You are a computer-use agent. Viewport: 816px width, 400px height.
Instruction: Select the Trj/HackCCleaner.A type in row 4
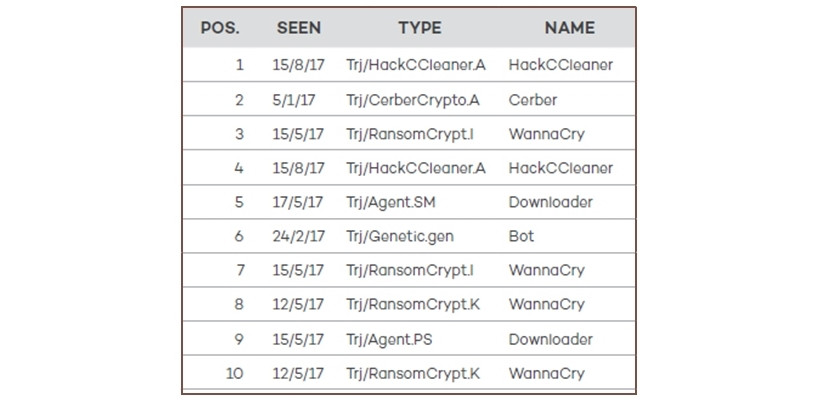click(416, 168)
